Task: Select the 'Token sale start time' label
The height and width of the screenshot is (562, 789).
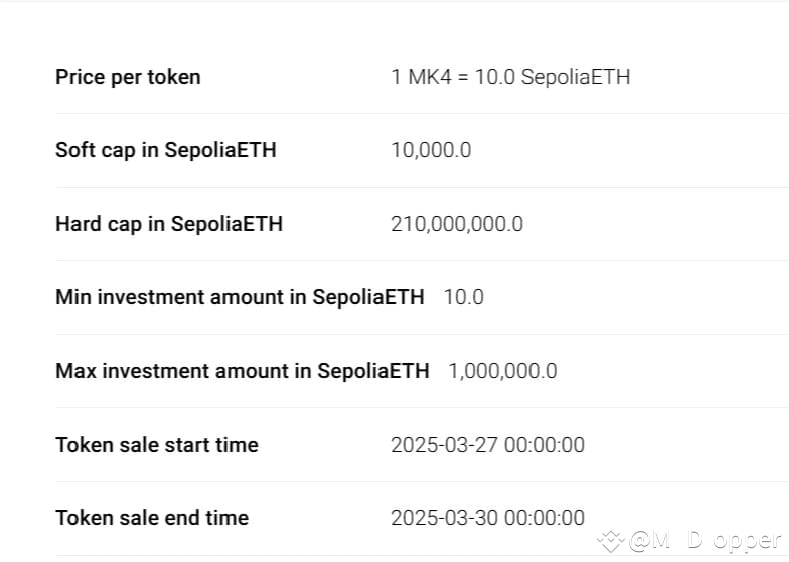Action: click(x=157, y=445)
